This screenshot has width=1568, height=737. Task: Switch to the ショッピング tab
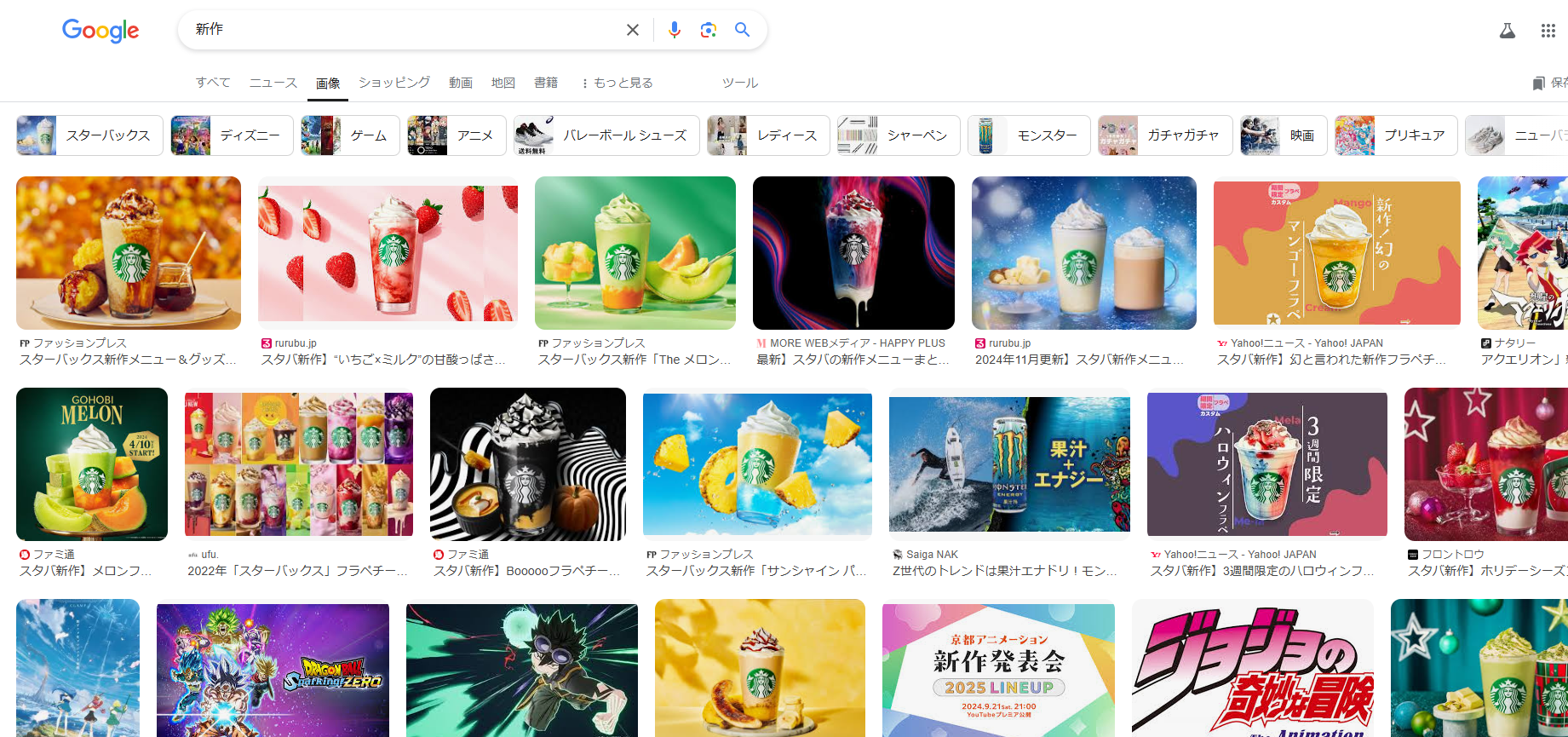[394, 83]
